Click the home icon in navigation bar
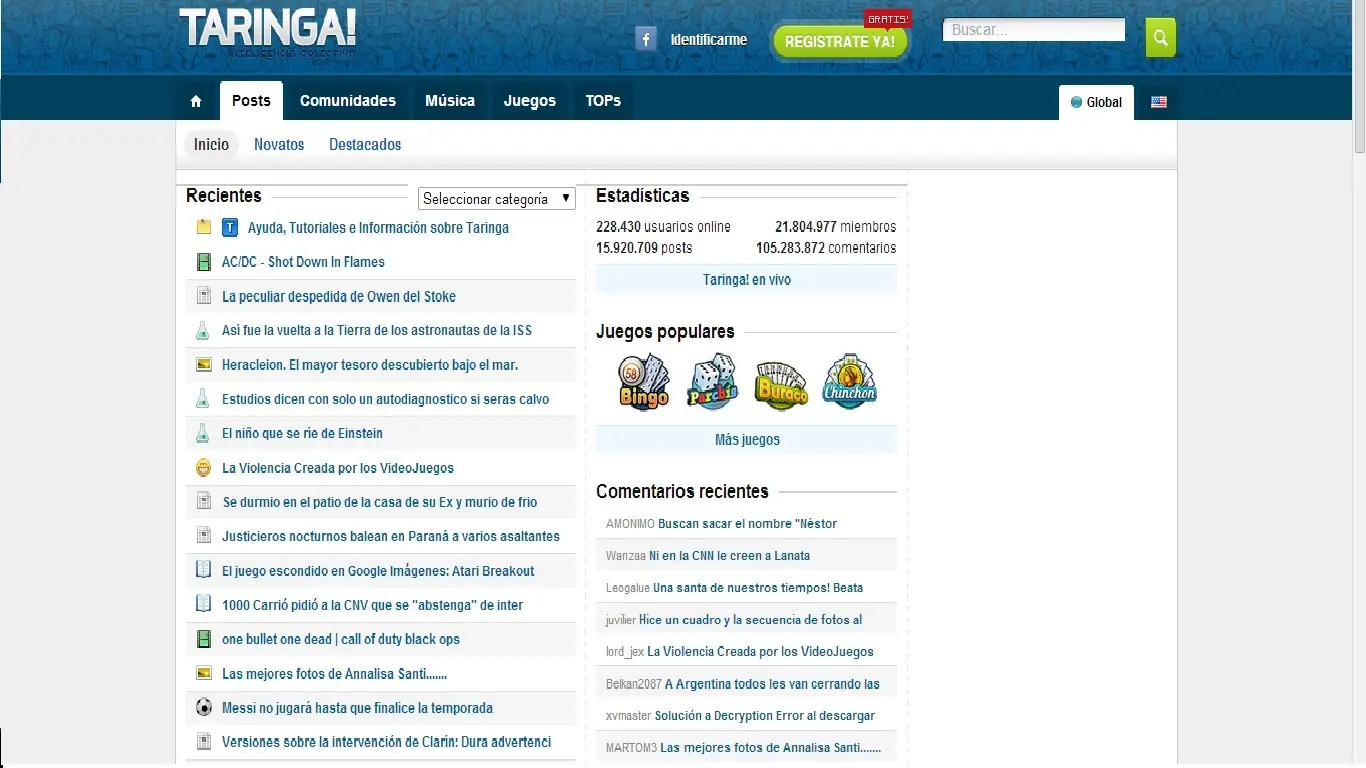Screen dimensions: 1366x768 [x=196, y=101]
